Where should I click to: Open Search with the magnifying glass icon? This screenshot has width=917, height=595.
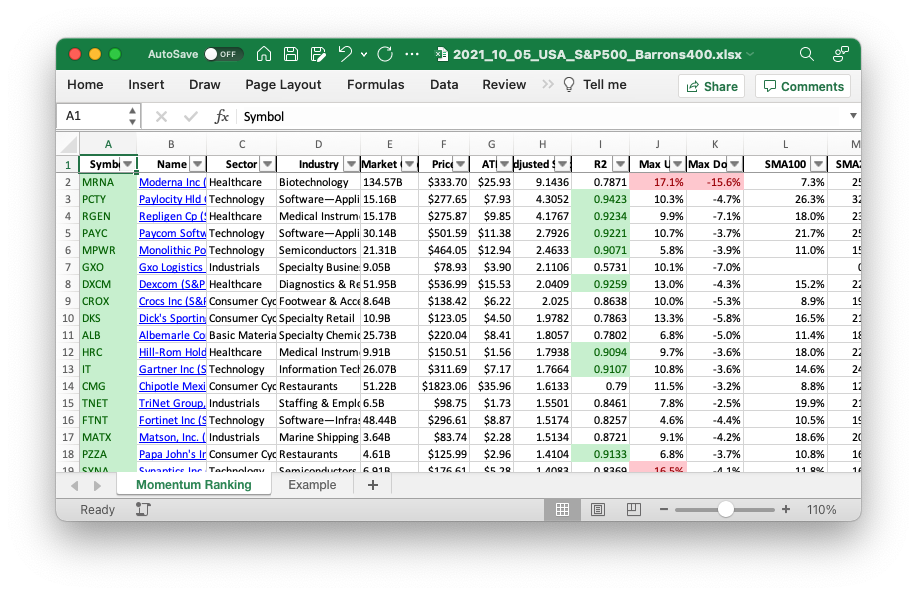(x=806, y=54)
